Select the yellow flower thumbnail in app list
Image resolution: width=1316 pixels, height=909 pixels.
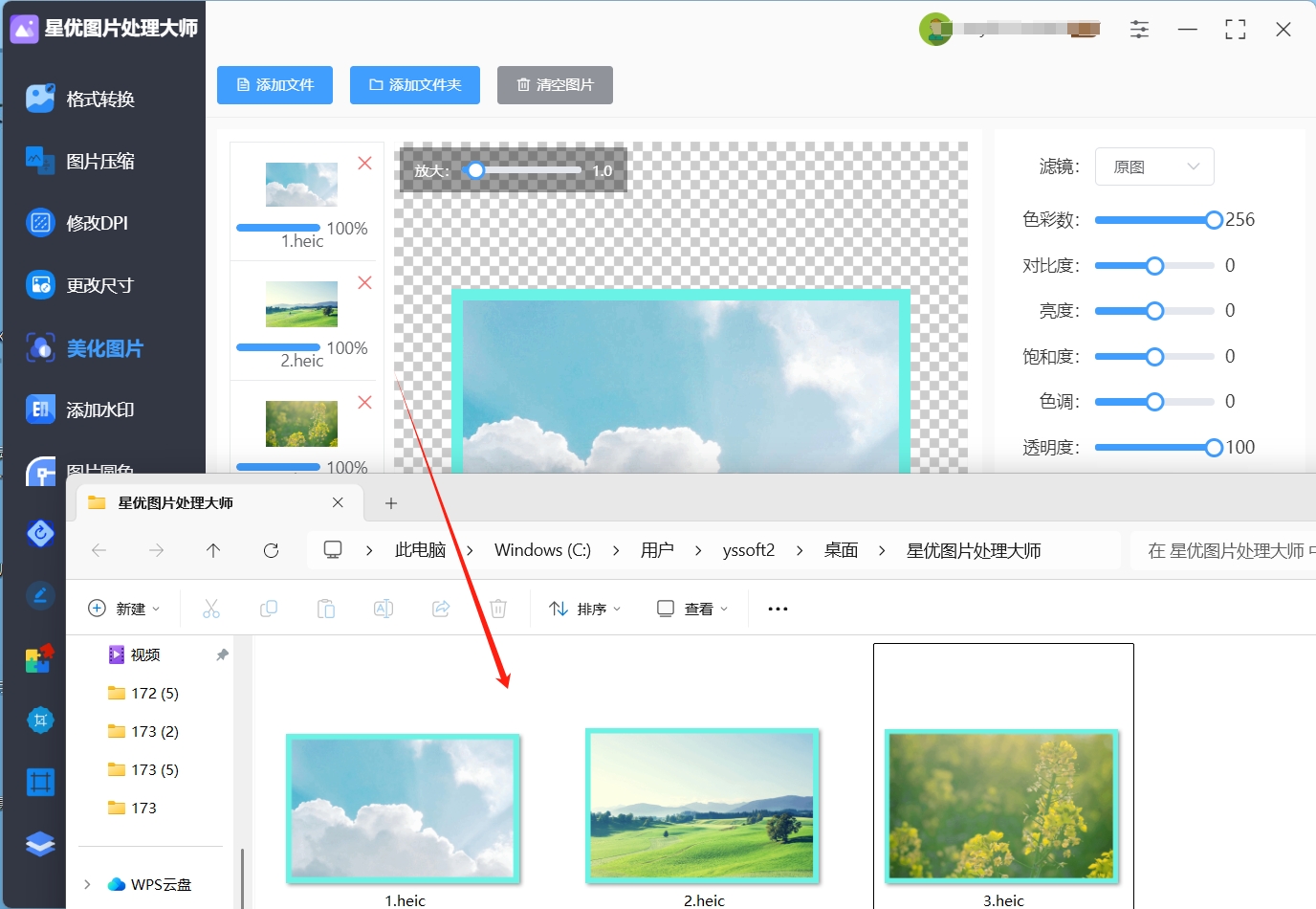pos(301,424)
